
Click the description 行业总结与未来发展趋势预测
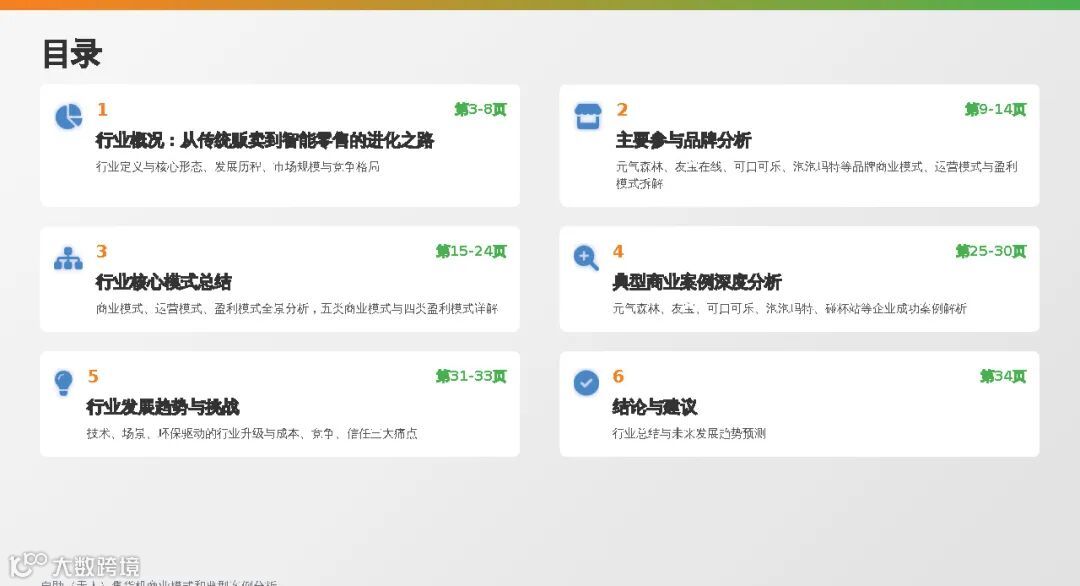coord(689,434)
